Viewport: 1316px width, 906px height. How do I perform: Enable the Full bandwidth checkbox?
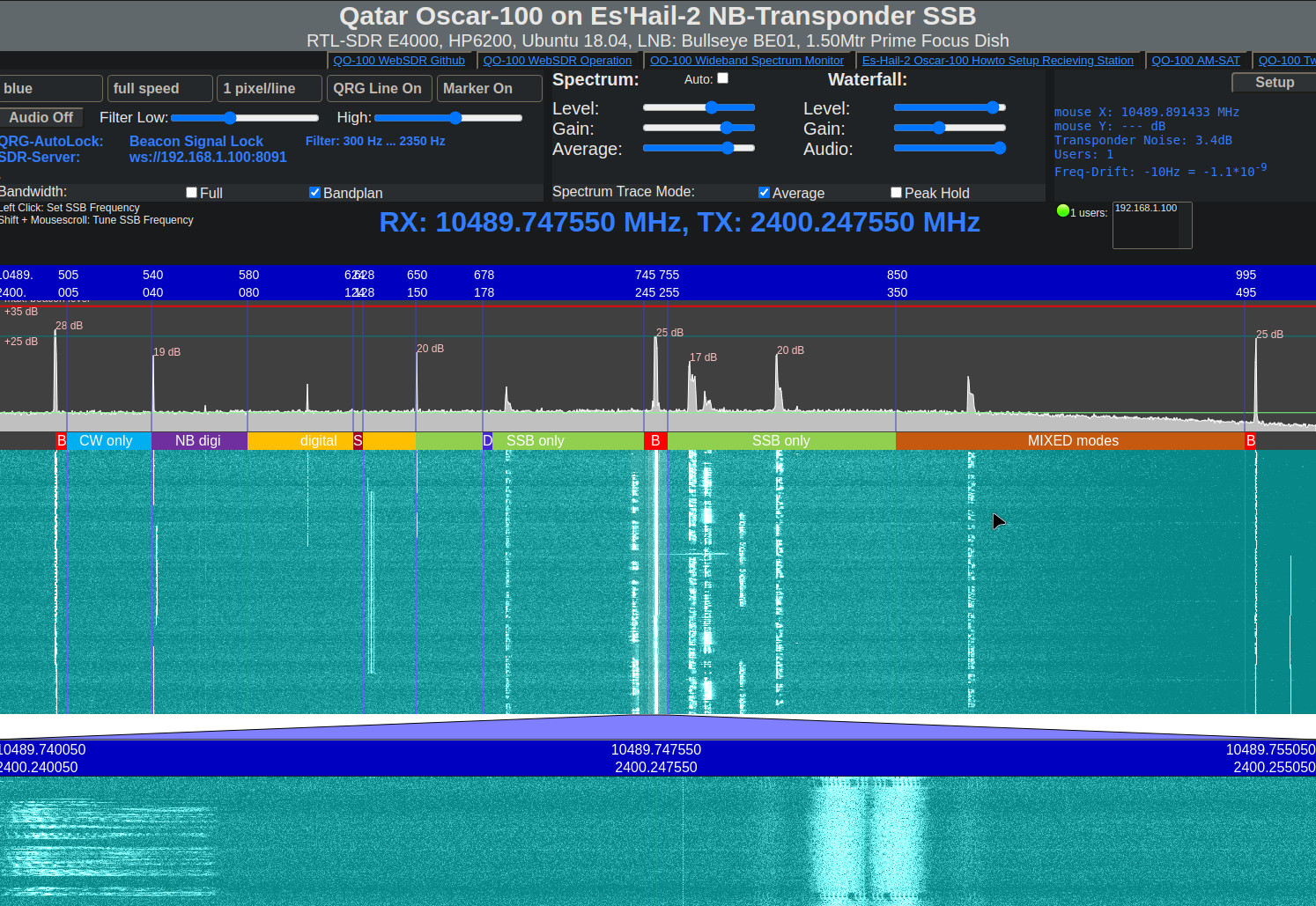[x=191, y=192]
